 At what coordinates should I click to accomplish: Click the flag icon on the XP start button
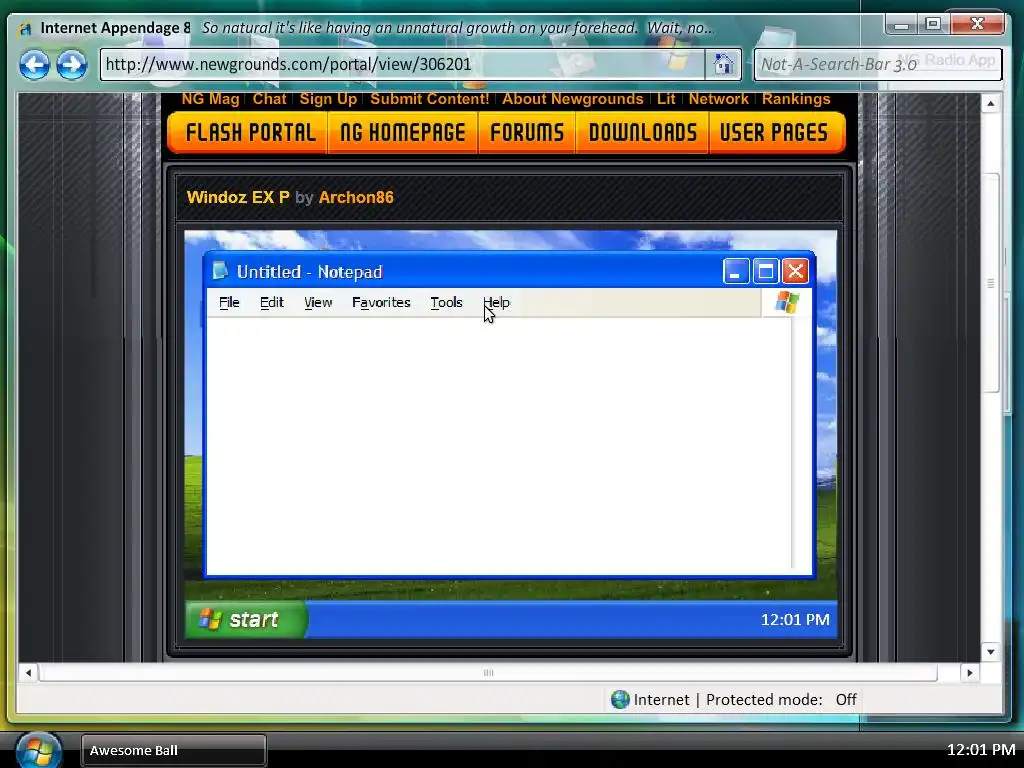210,618
